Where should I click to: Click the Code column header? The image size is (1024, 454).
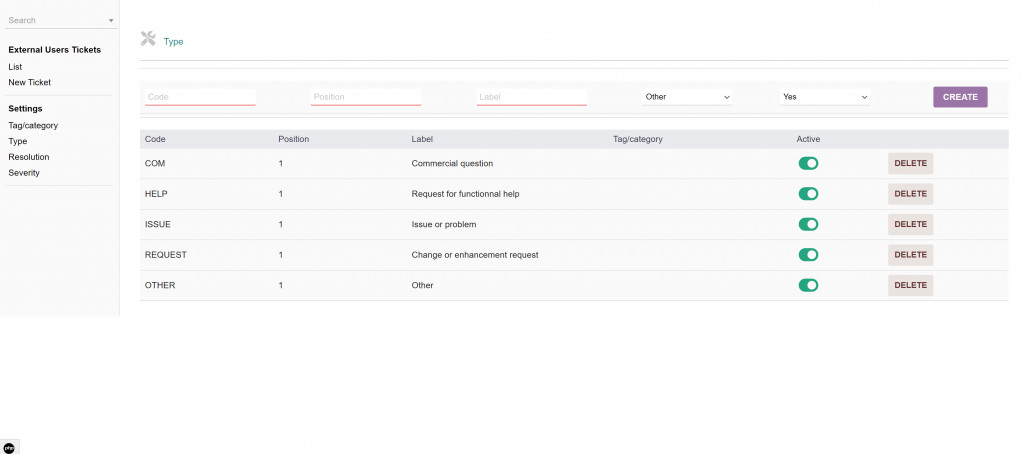tap(155, 139)
